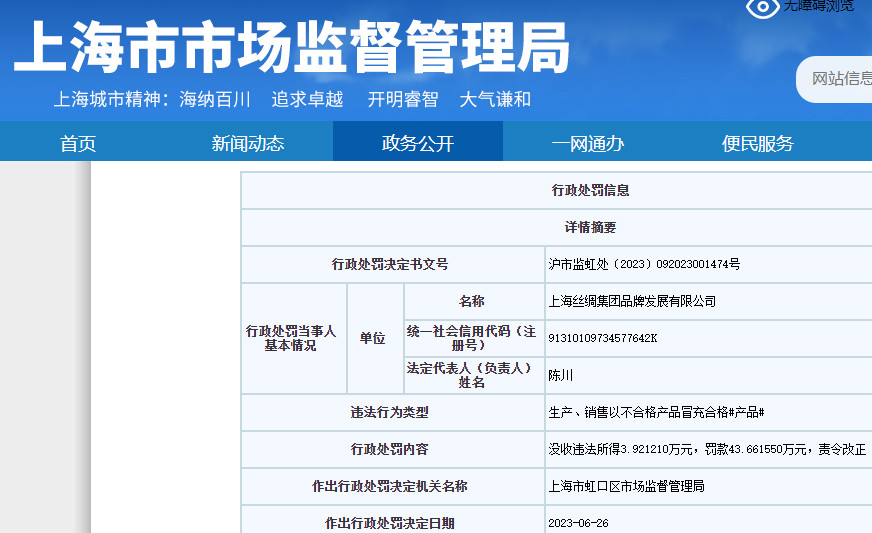The height and width of the screenshot is (533, 872).
Task: Click the 名称 label cell
Action: point(474,301)
